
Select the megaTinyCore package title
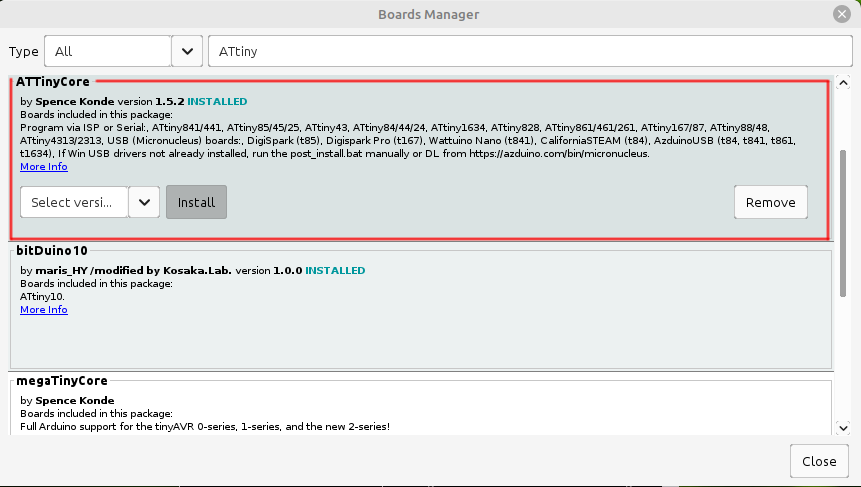coord(62,380)
